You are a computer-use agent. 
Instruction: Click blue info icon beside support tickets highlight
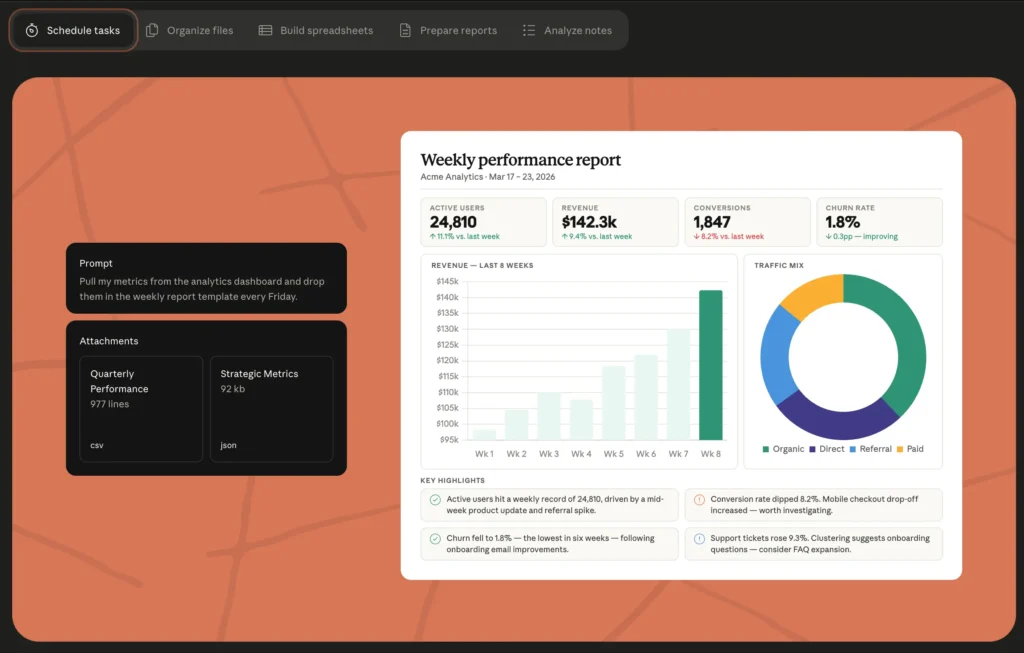(x=699, y=538)
